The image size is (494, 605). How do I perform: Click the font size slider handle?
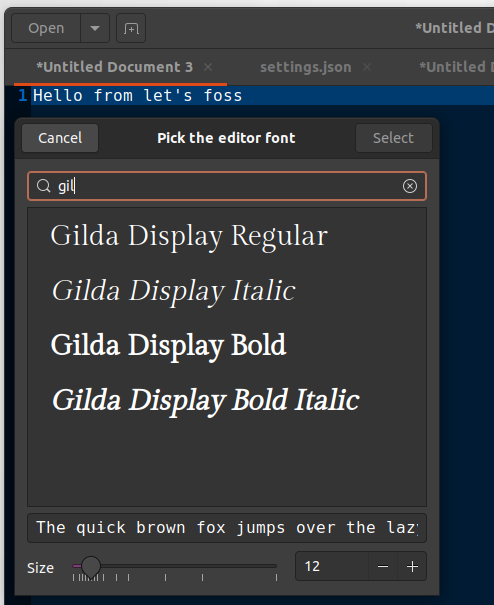click(x=91, y=566)
